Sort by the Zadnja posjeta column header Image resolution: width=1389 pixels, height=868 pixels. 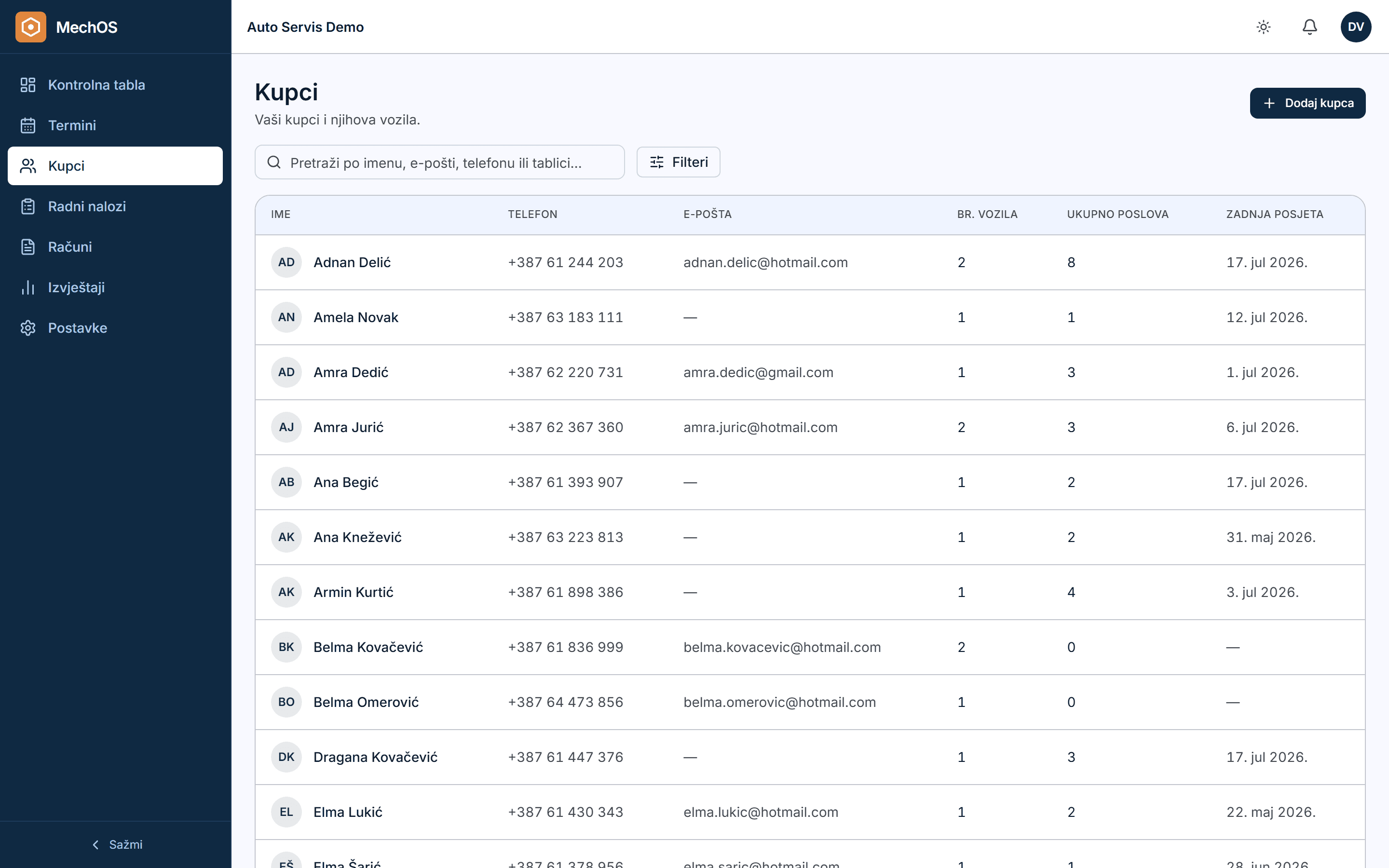(1274, 214)
